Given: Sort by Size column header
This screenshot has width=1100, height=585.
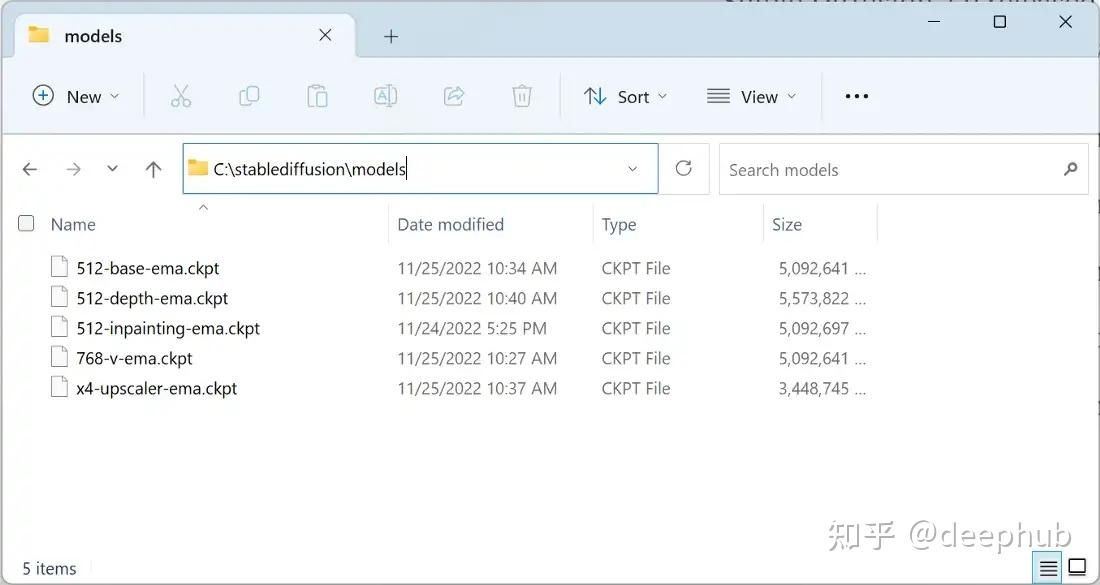Looking at the screenshot, I should [786, 224].
